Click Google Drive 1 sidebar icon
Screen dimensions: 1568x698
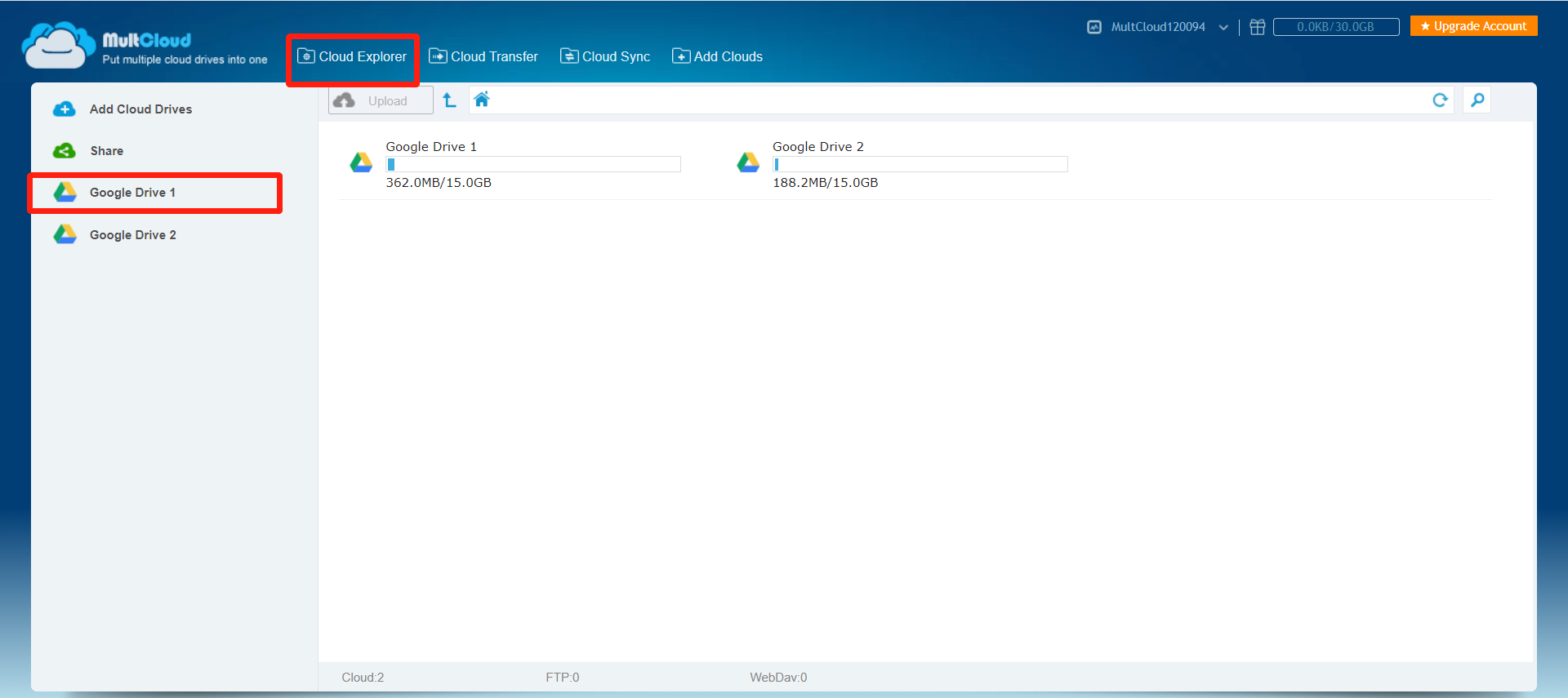coord(65,193)
